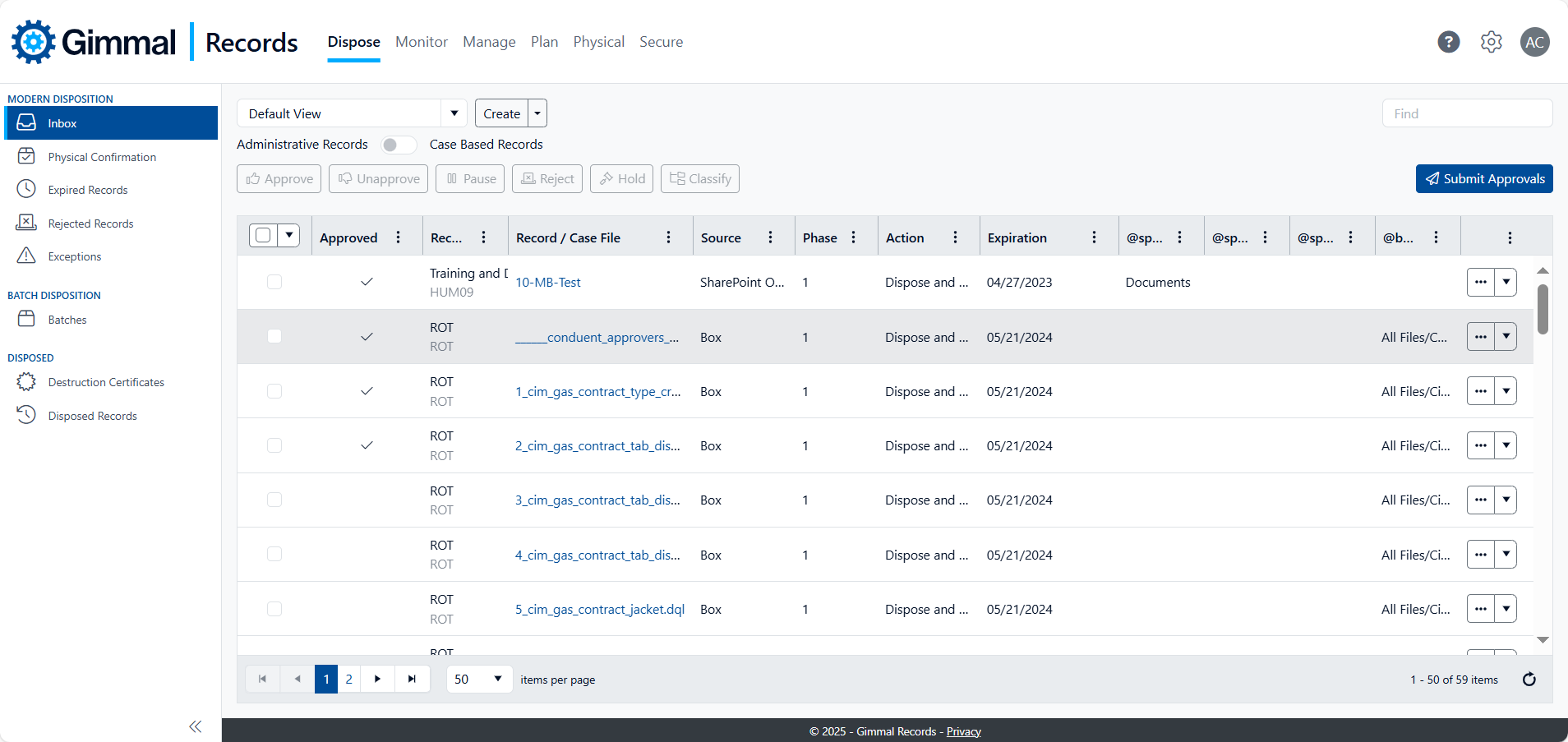Viewport: 1568px width, 742px height.
Task: Go to the last page of results
Action: click(x=412, y=680)
